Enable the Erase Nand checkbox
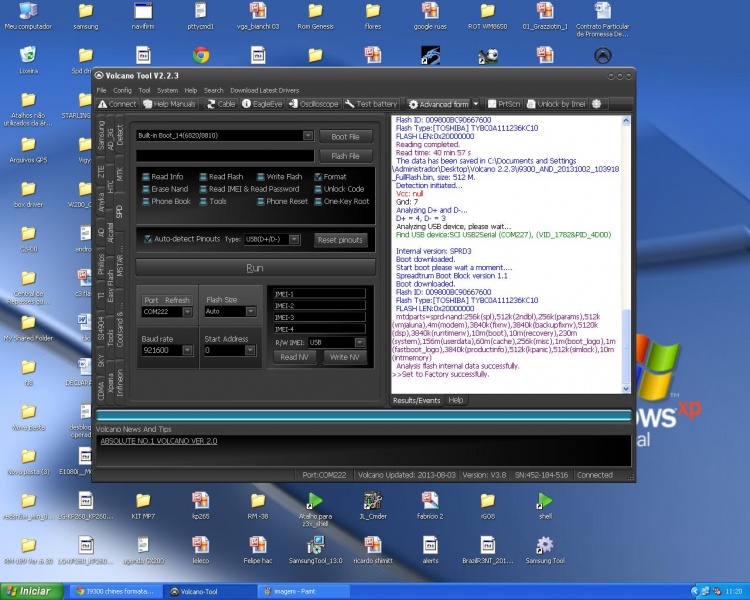The image size is (750, 600). tap(146, 189)
